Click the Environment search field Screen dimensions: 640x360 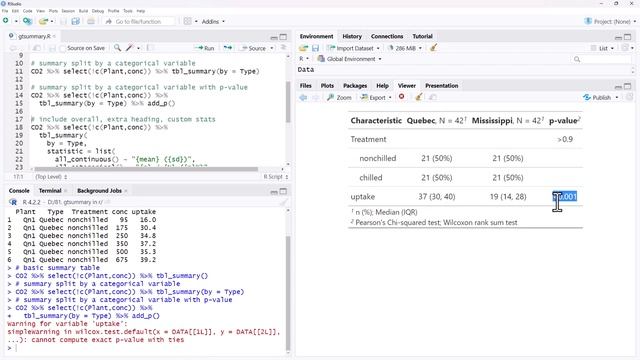click(602, 59)
